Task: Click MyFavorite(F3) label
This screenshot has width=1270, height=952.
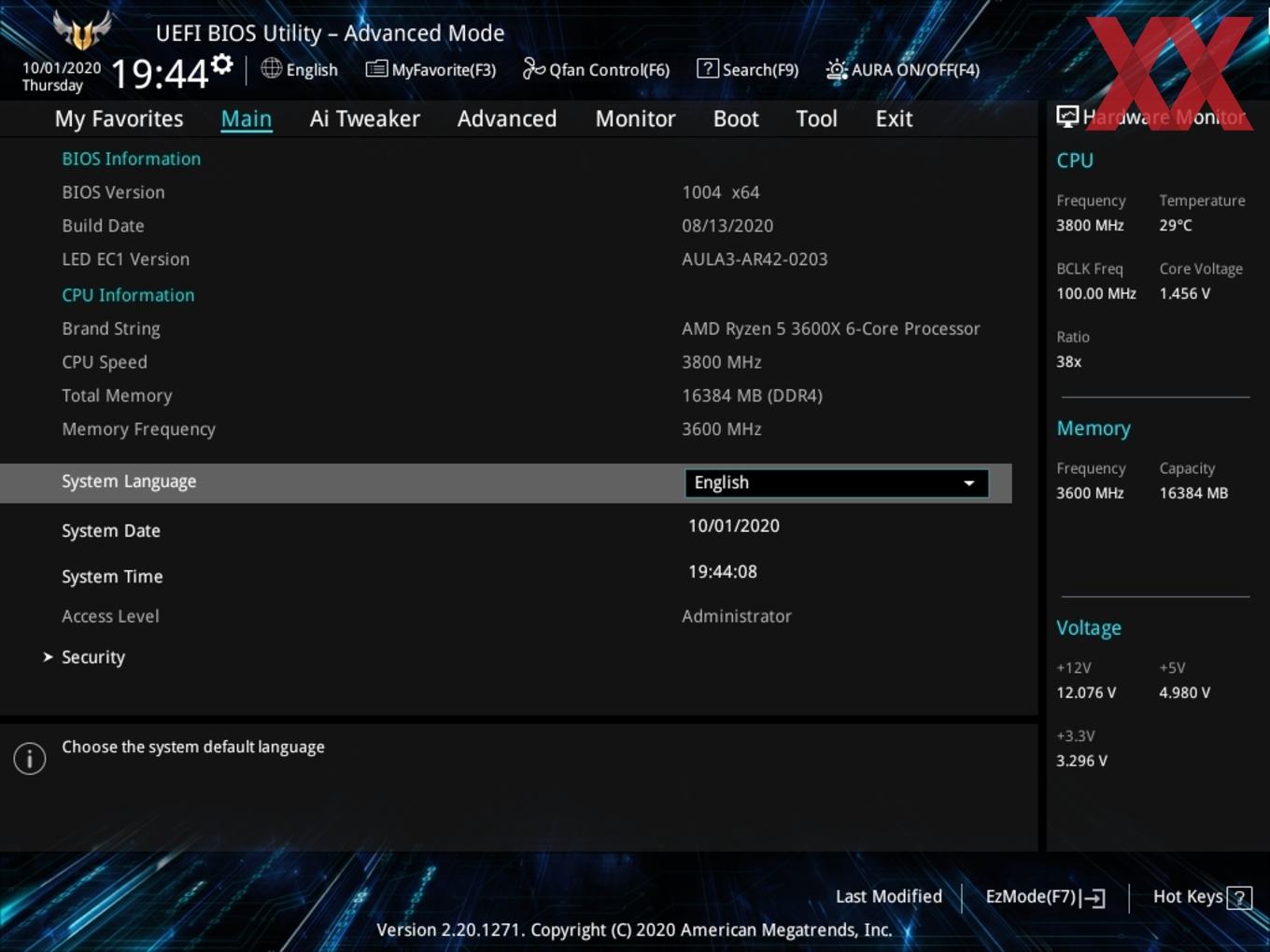Action: coord(444,70)
